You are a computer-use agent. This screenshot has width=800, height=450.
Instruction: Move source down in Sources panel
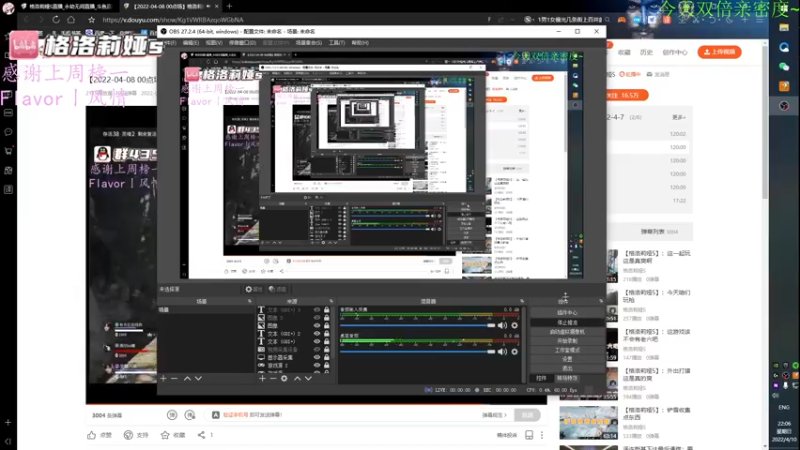click(x=308, y=379)
